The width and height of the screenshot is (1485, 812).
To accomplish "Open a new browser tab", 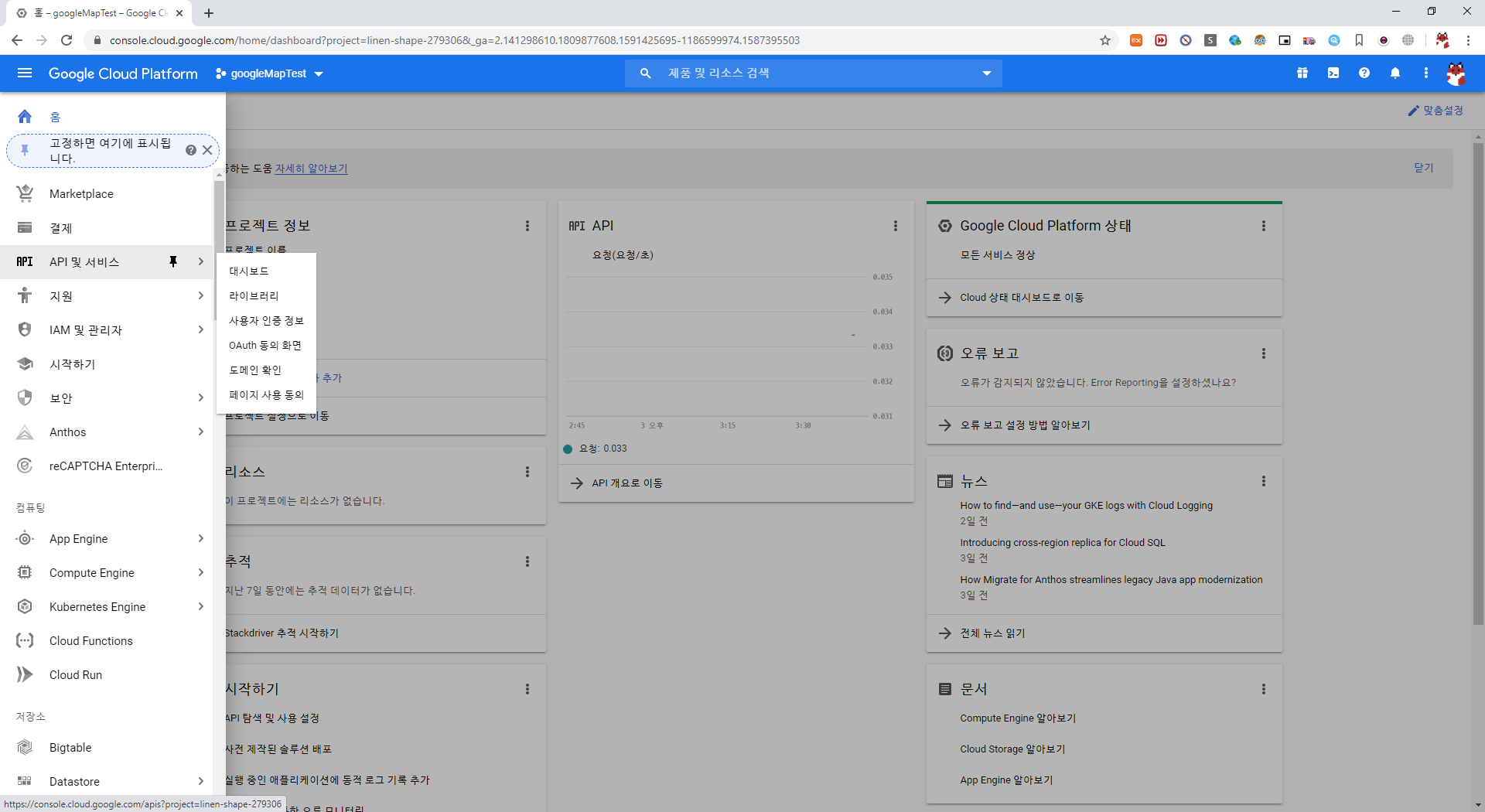I will coord(209,13).
